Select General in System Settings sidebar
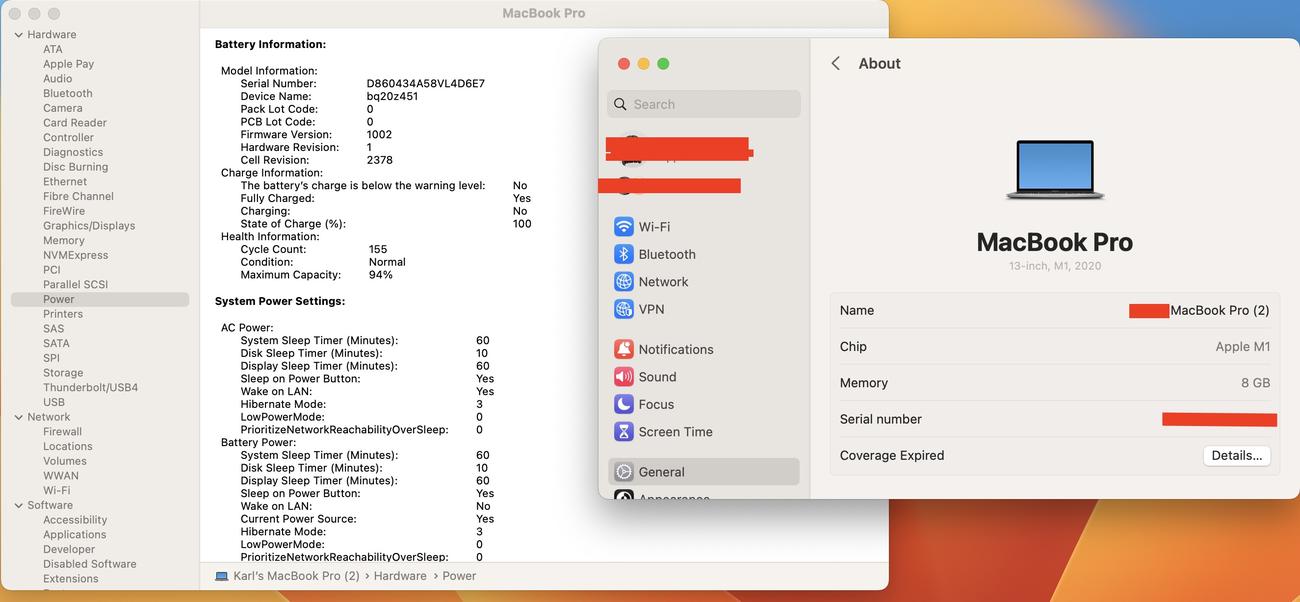1300x602 pixels. [x=704, y=472]
